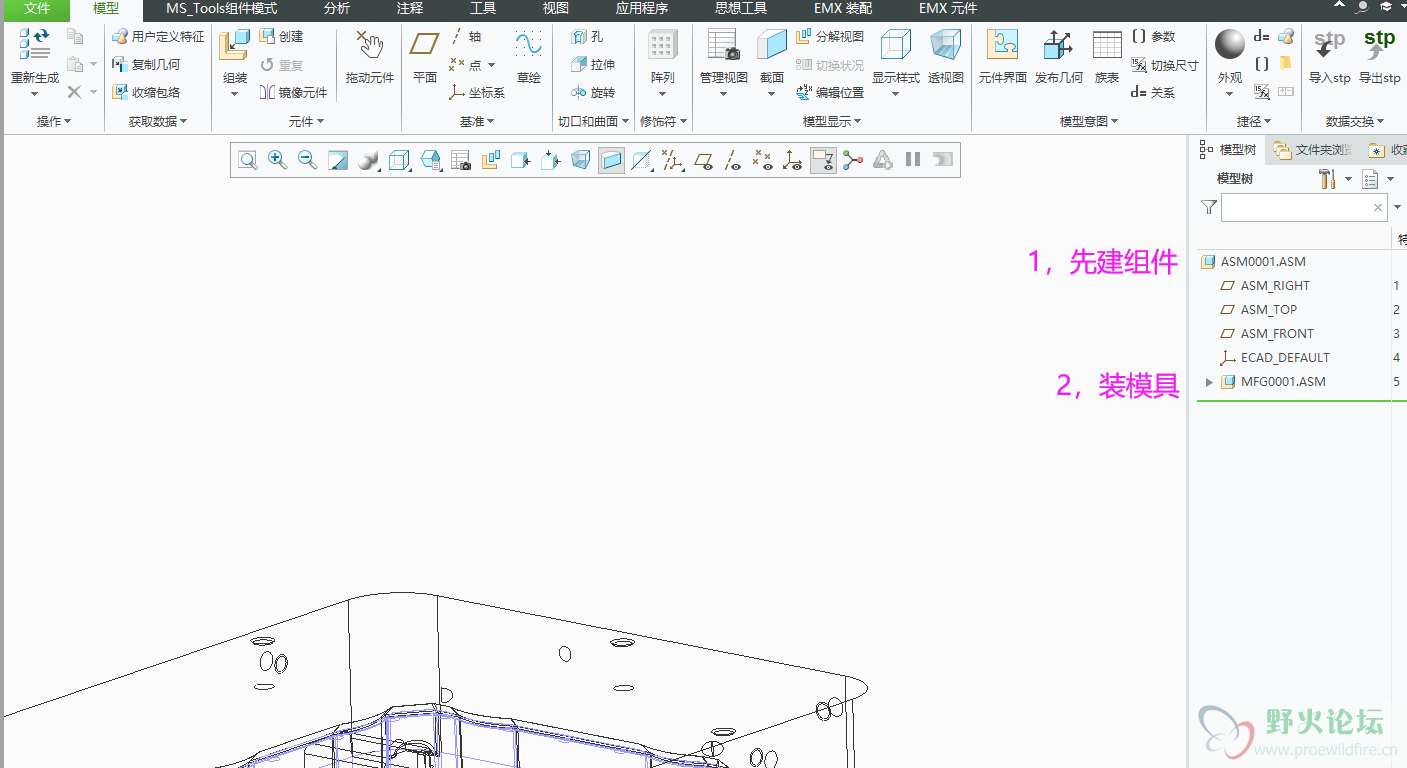
Task: Create a Coordinate System (坐标系)
Action: 477,92
